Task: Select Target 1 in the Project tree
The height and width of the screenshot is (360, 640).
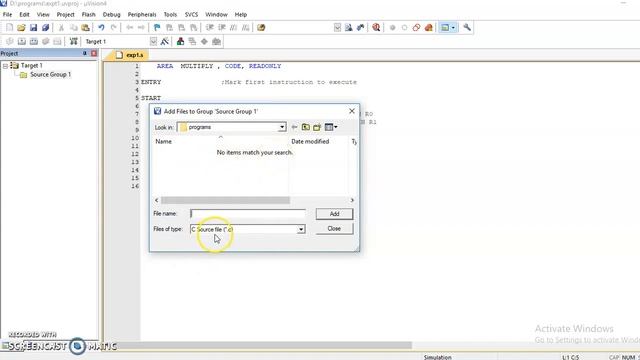Action: (x=31, y=66)
